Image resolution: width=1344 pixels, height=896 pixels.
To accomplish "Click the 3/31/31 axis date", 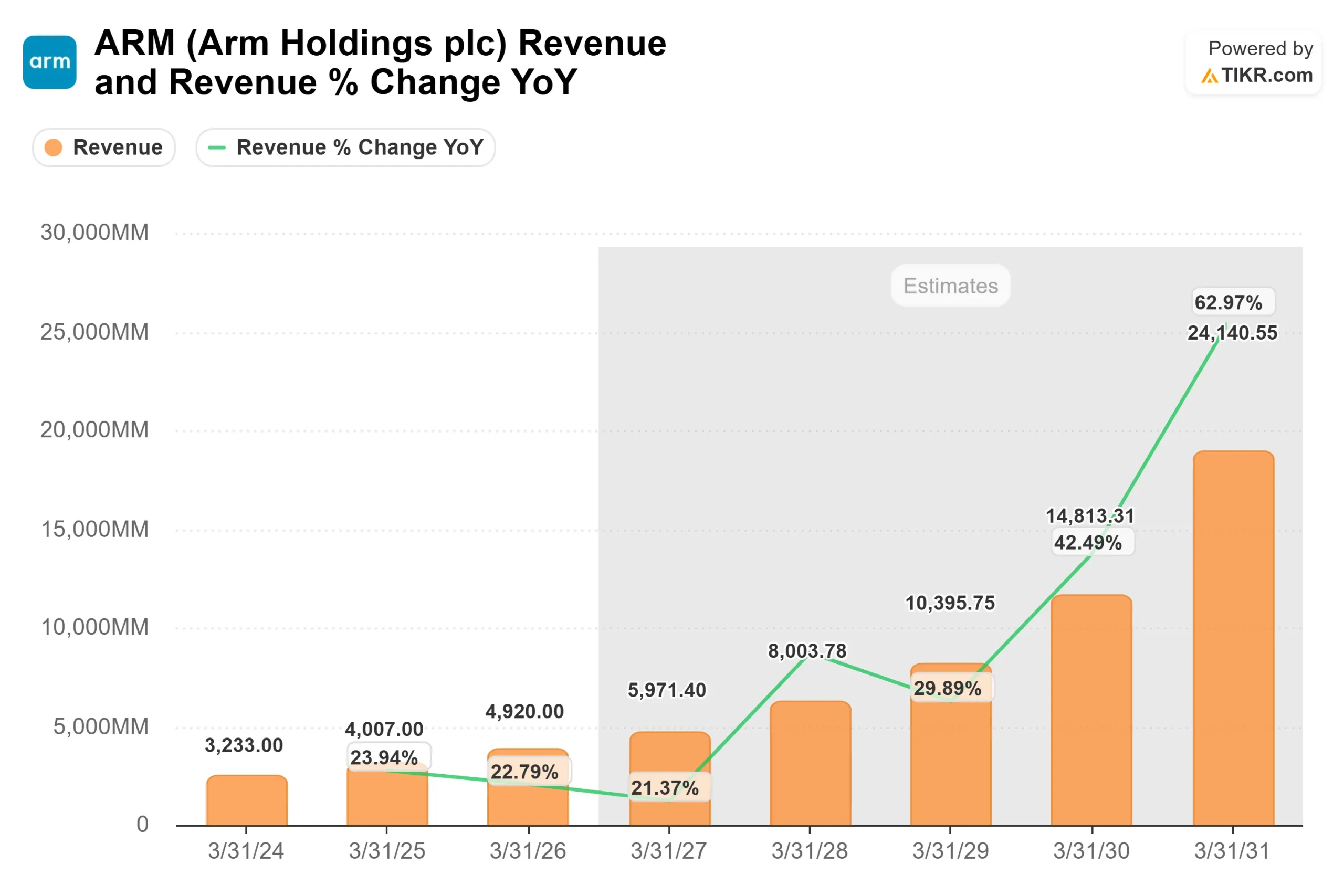I will [x=1232, y=851].
